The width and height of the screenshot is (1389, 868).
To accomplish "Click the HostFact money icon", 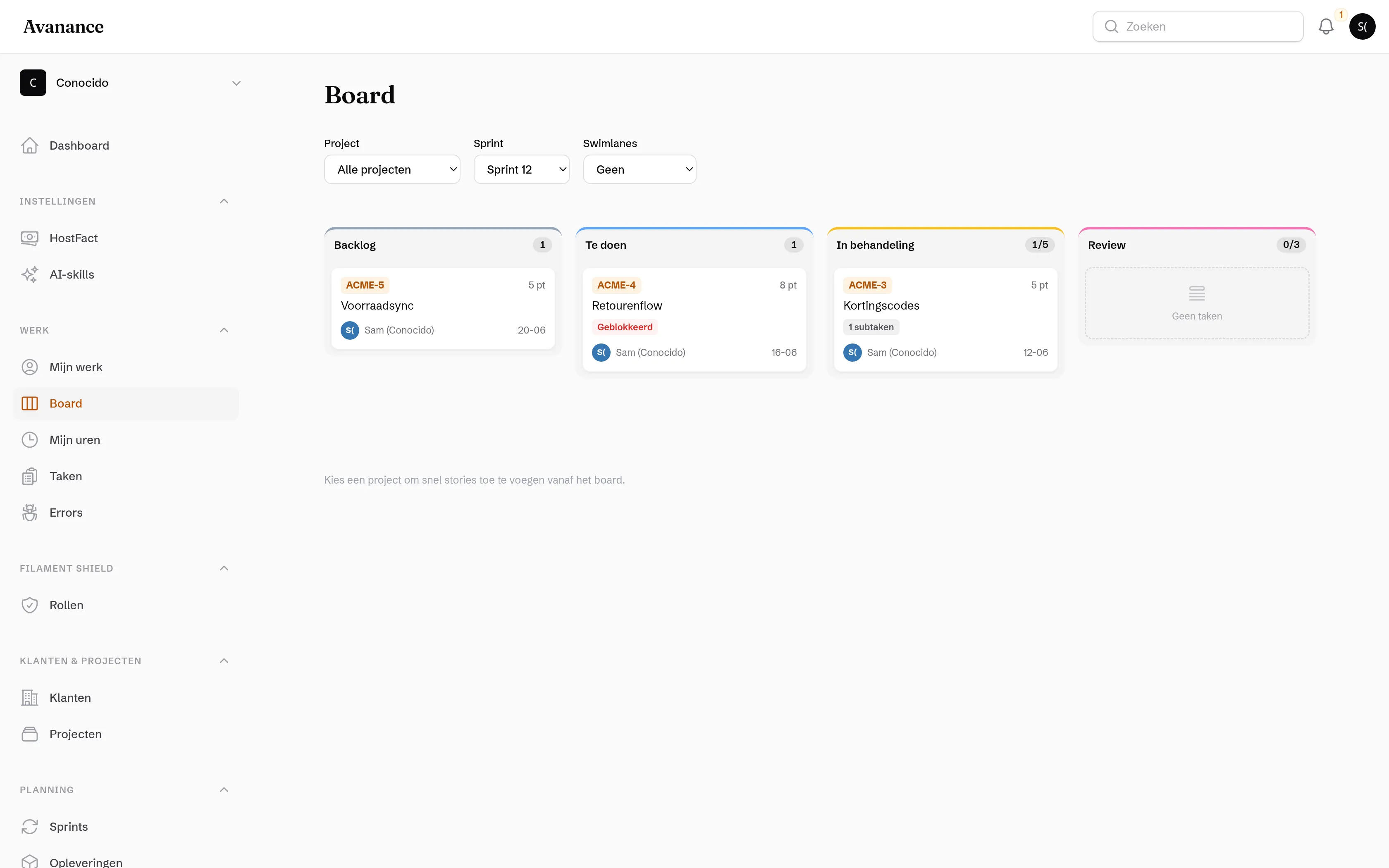I will tap(30, 238).
